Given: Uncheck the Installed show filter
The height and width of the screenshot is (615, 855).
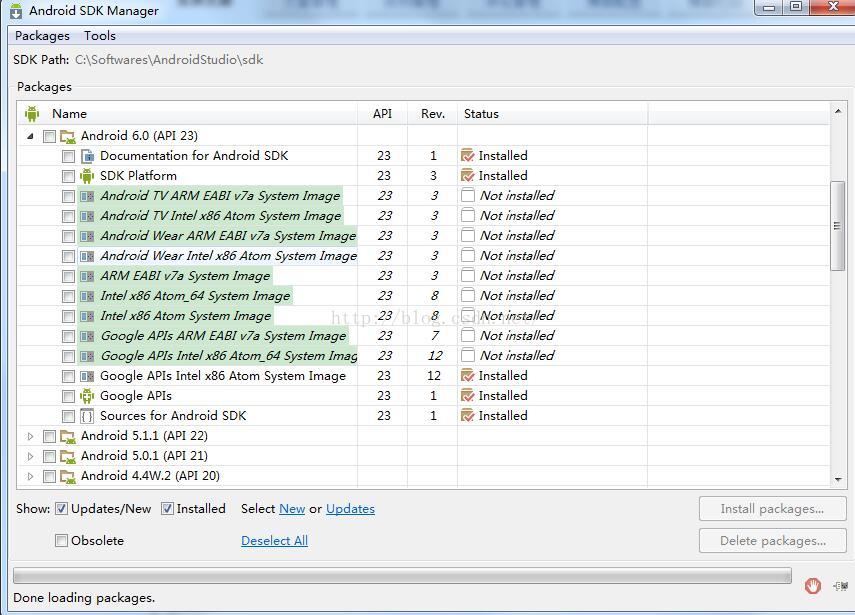Looking at the screenshot, I should pos(167,509).
